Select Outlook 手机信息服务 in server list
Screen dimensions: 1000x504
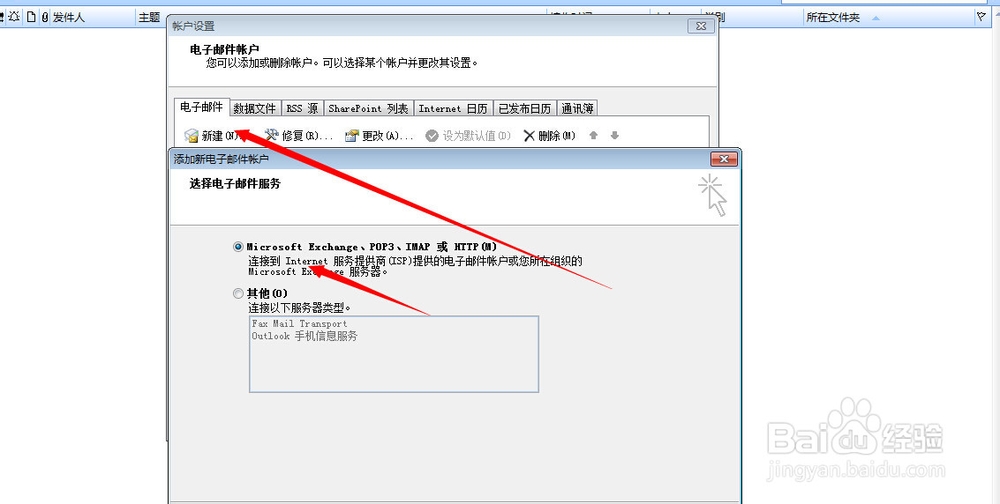click(x=304, y=336)
